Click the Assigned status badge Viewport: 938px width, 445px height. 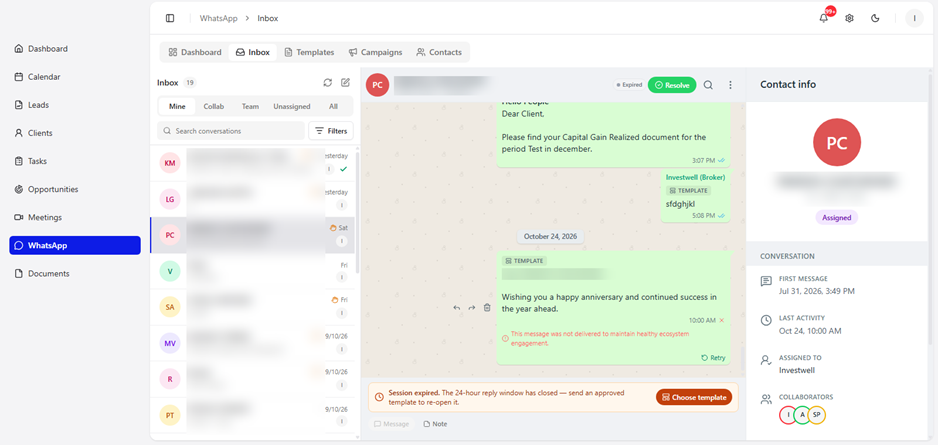[x=836, y=218]
